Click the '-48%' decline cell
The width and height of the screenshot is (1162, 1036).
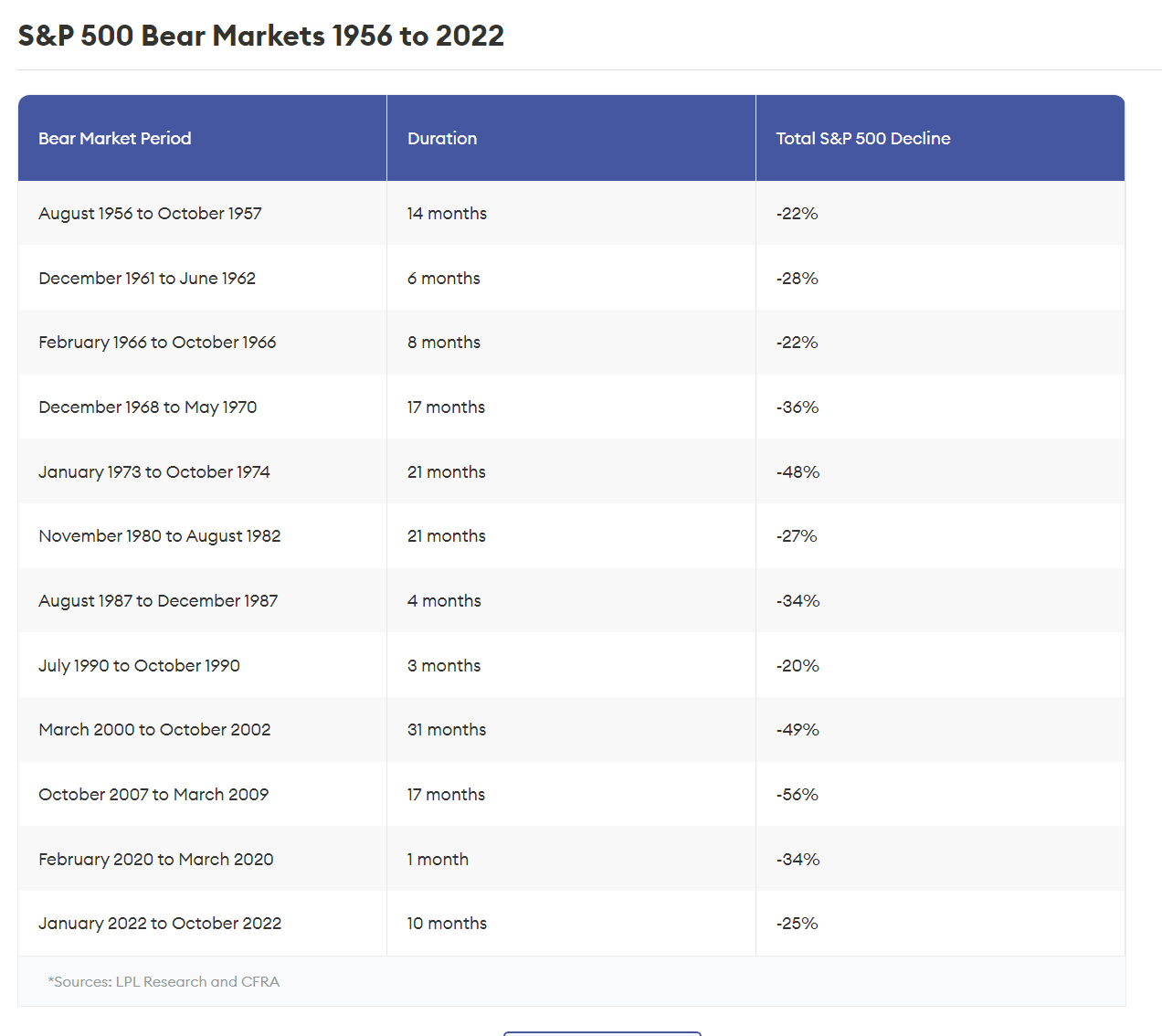tap(798, 472)
